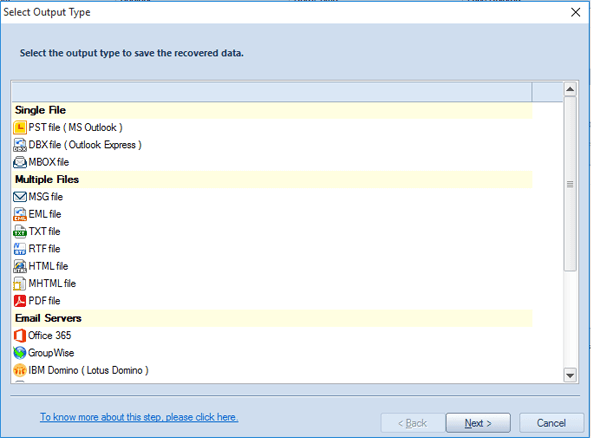The height and width of the screenshot is (438, 591).
Task: Select IBM Domino (Lotus Domino) option
Action: pos(81,370)
